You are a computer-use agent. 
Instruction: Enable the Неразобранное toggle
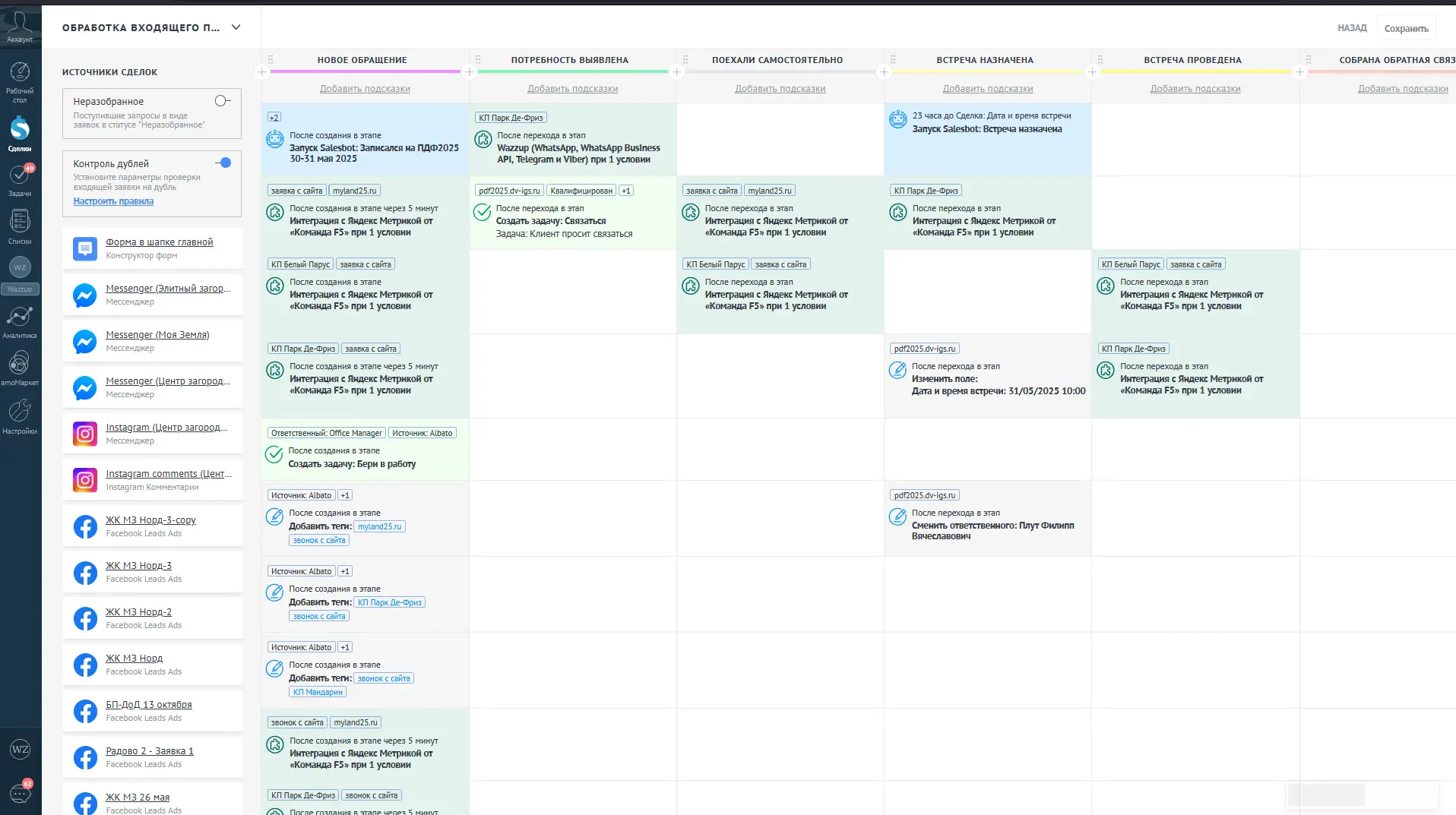coord(222,101)
